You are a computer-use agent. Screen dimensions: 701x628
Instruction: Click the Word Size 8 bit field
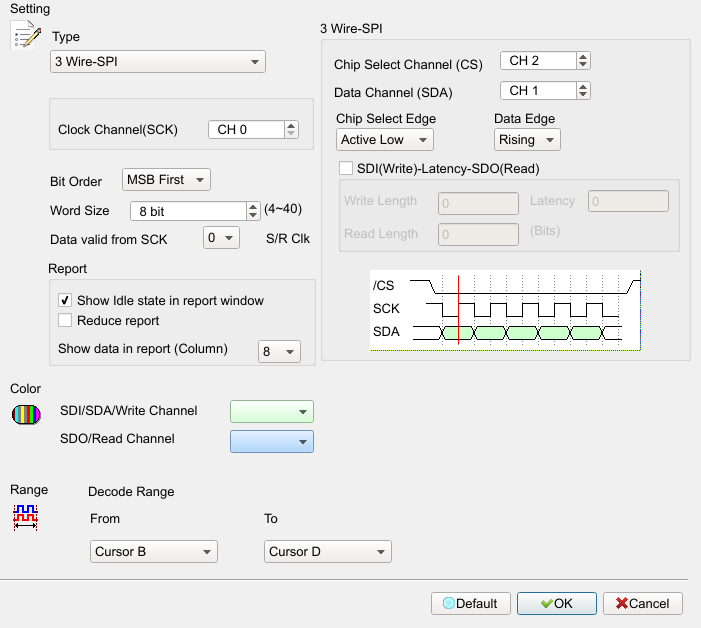[x=188, y=211]
